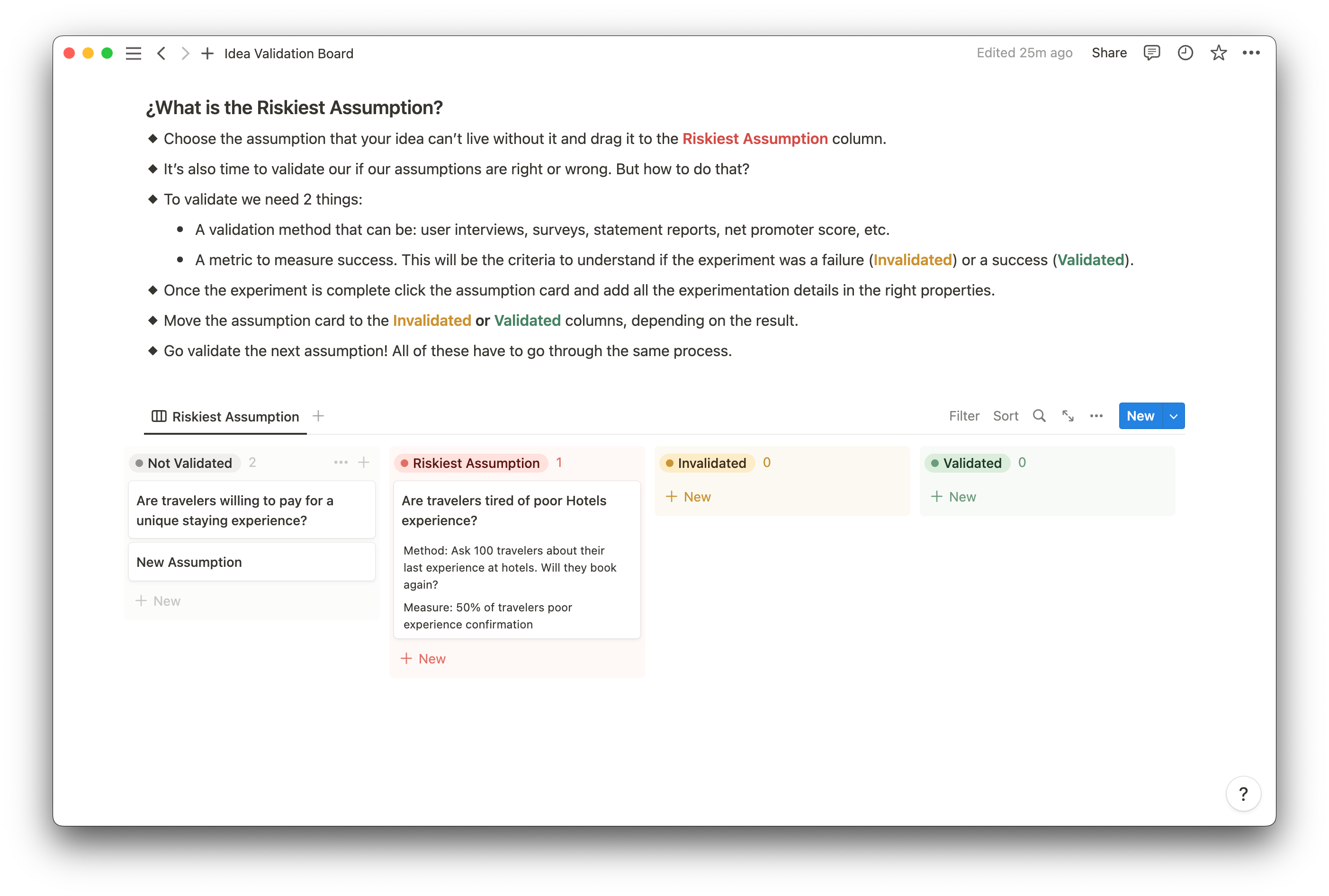The height and width of the screenshot is (896, 1329).
Task: View page history using the clock icon
Action: (1185, 53)
